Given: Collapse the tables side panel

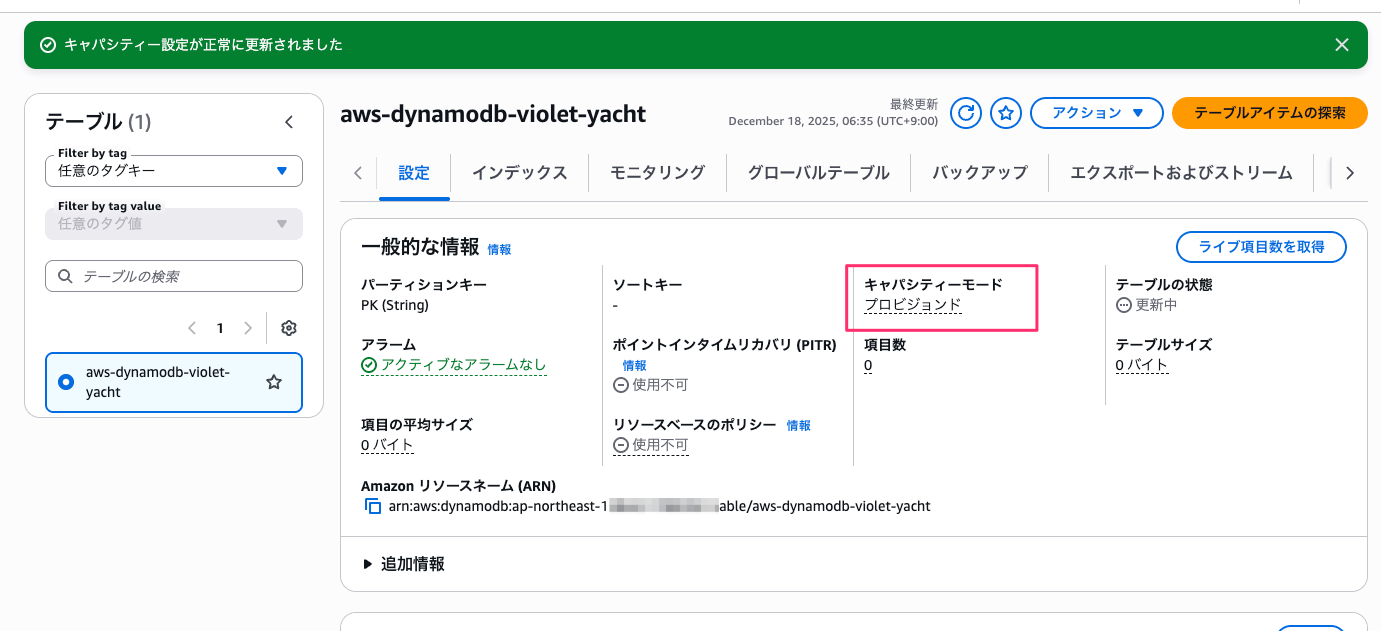Looking at the screenshot, I should pos(289,122).
